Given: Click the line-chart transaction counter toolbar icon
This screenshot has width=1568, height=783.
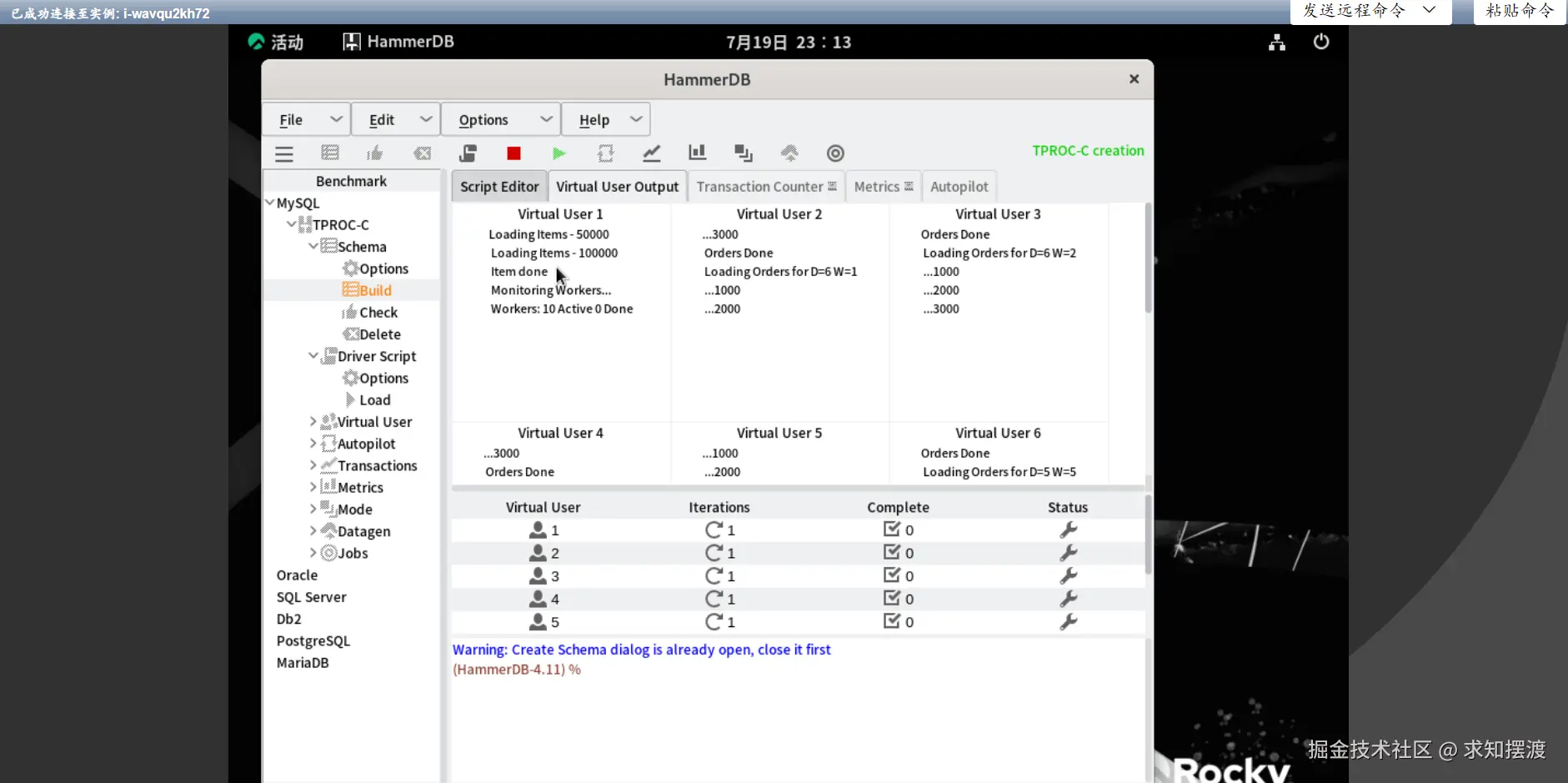Looking at the screenshot, I should 652,153.
